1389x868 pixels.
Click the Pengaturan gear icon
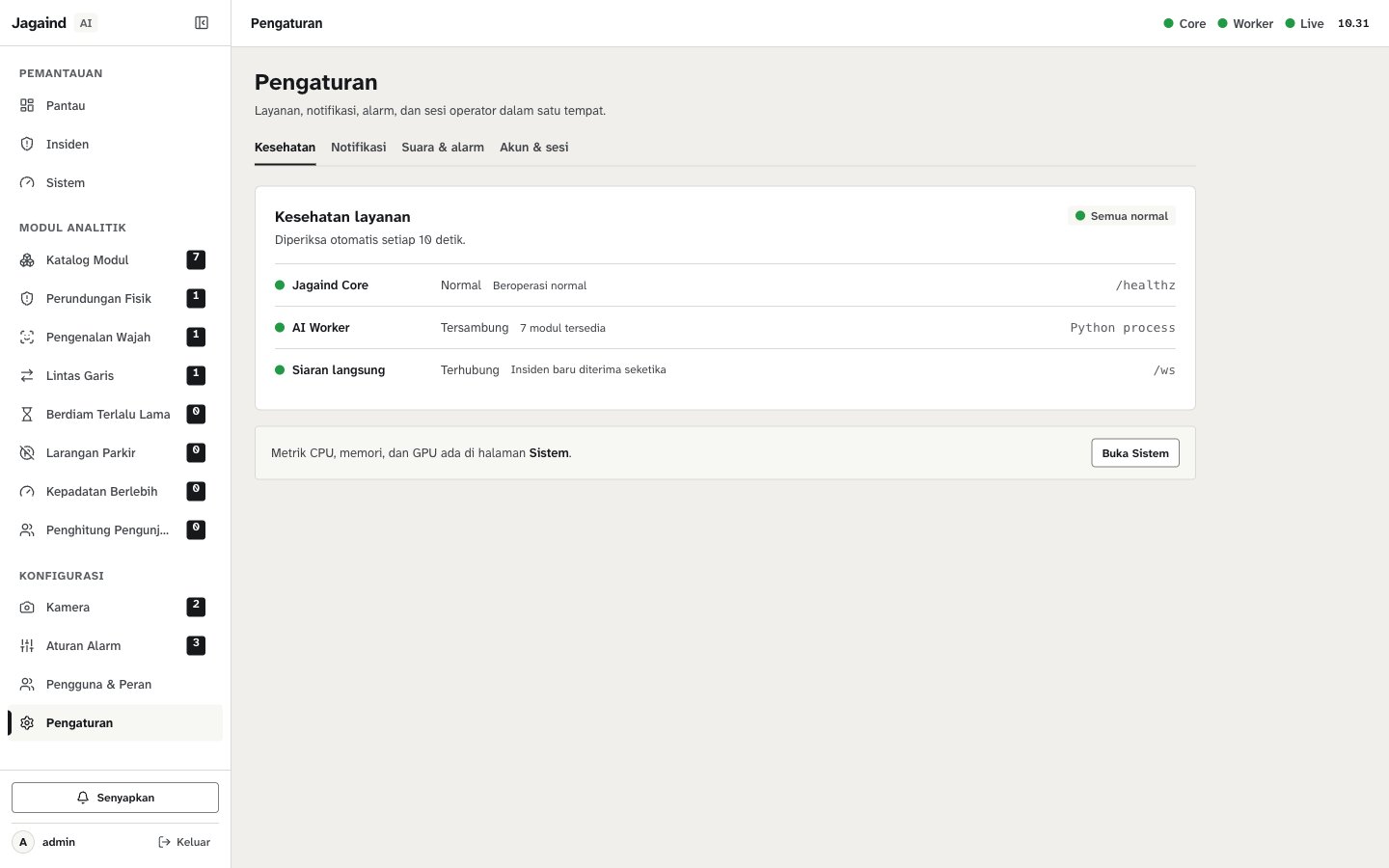tap(27, 723)
